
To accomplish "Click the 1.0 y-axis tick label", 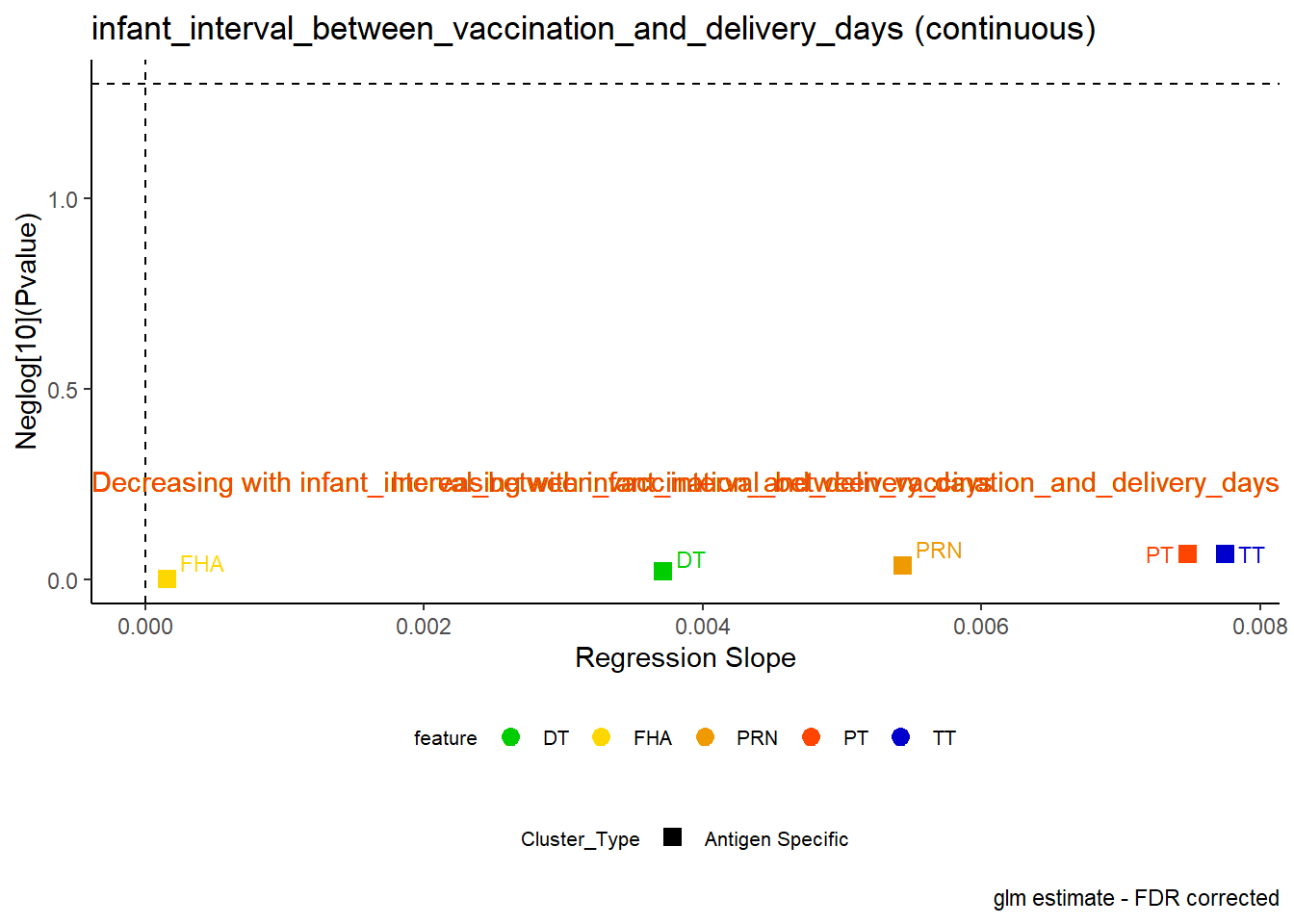I will click(x=64, y=200).
